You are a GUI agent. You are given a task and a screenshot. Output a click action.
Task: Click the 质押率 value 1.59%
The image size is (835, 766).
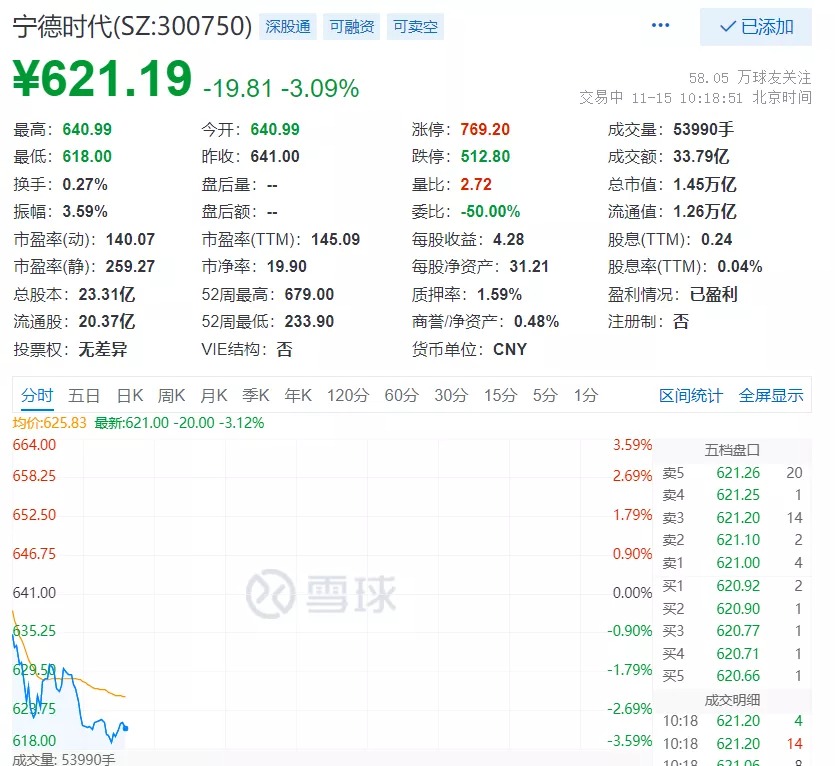point(500,294)
